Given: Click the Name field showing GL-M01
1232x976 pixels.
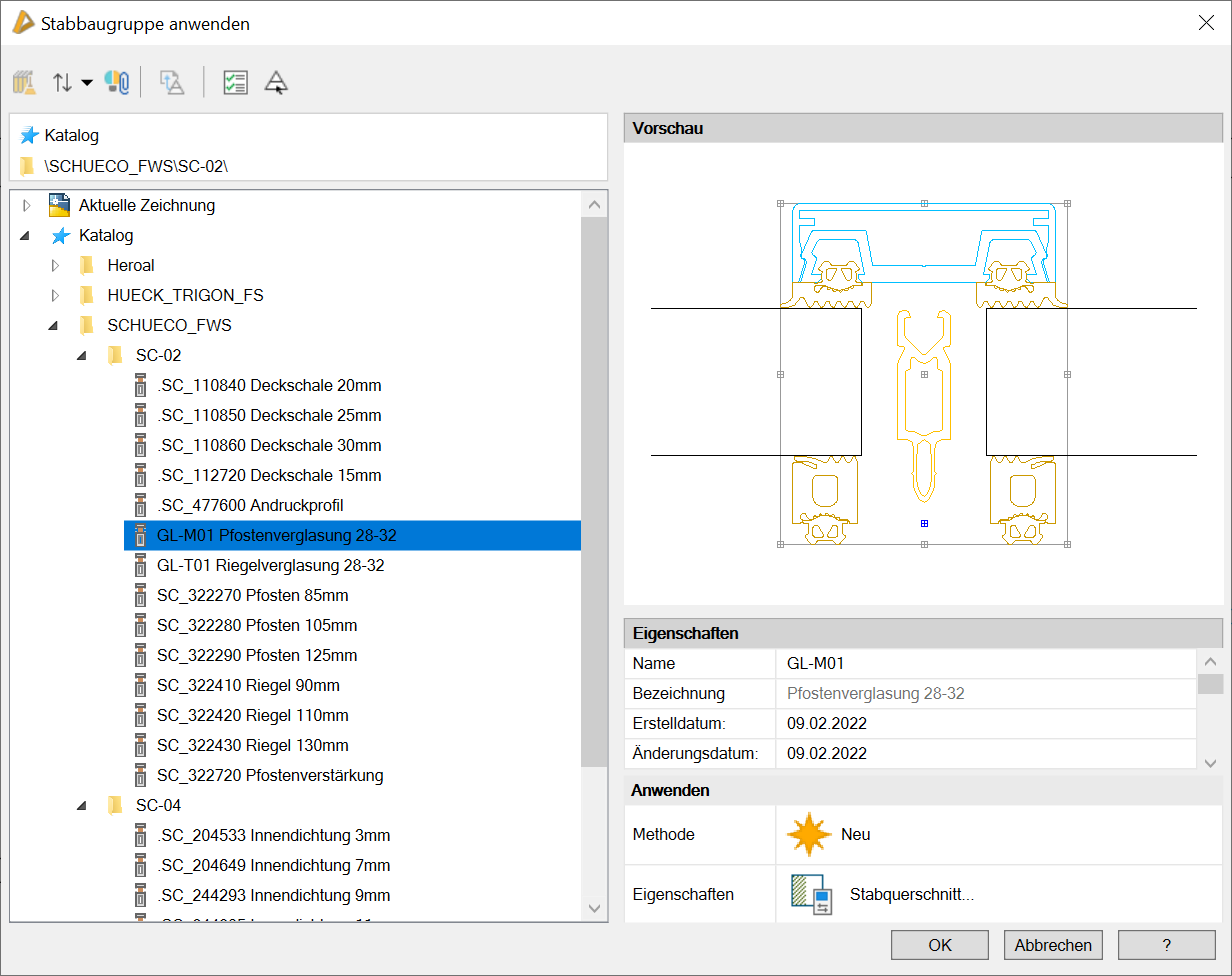Looking at the screenshot, I should click(x=985, y=663).
